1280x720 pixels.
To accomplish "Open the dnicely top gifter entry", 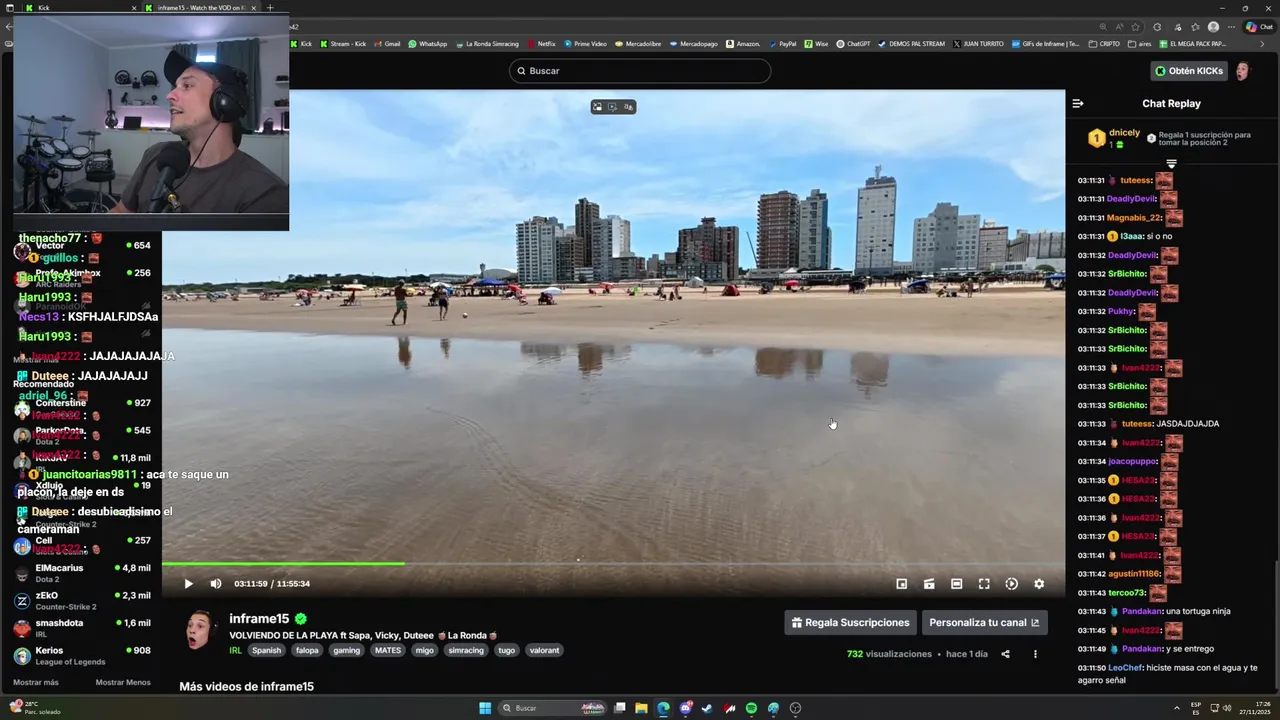I will point(1114,138).
